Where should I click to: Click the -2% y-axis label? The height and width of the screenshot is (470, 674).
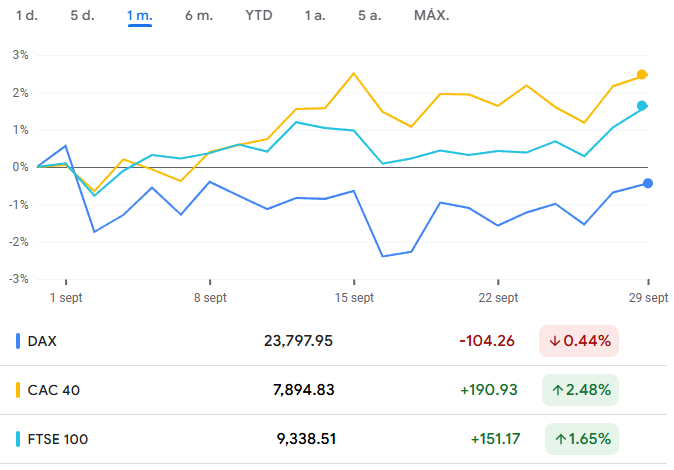coord(18,242)
